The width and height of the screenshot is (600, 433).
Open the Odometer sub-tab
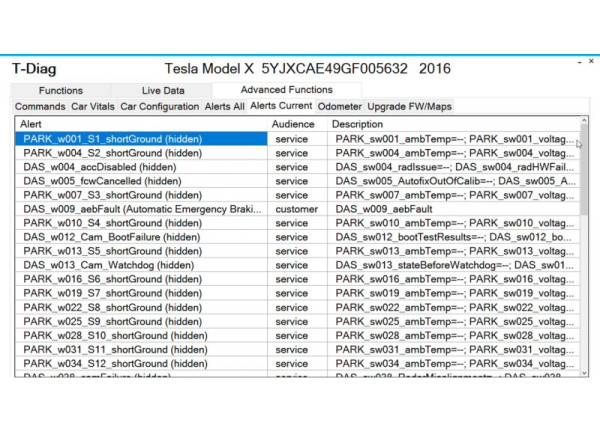[340, 106]
